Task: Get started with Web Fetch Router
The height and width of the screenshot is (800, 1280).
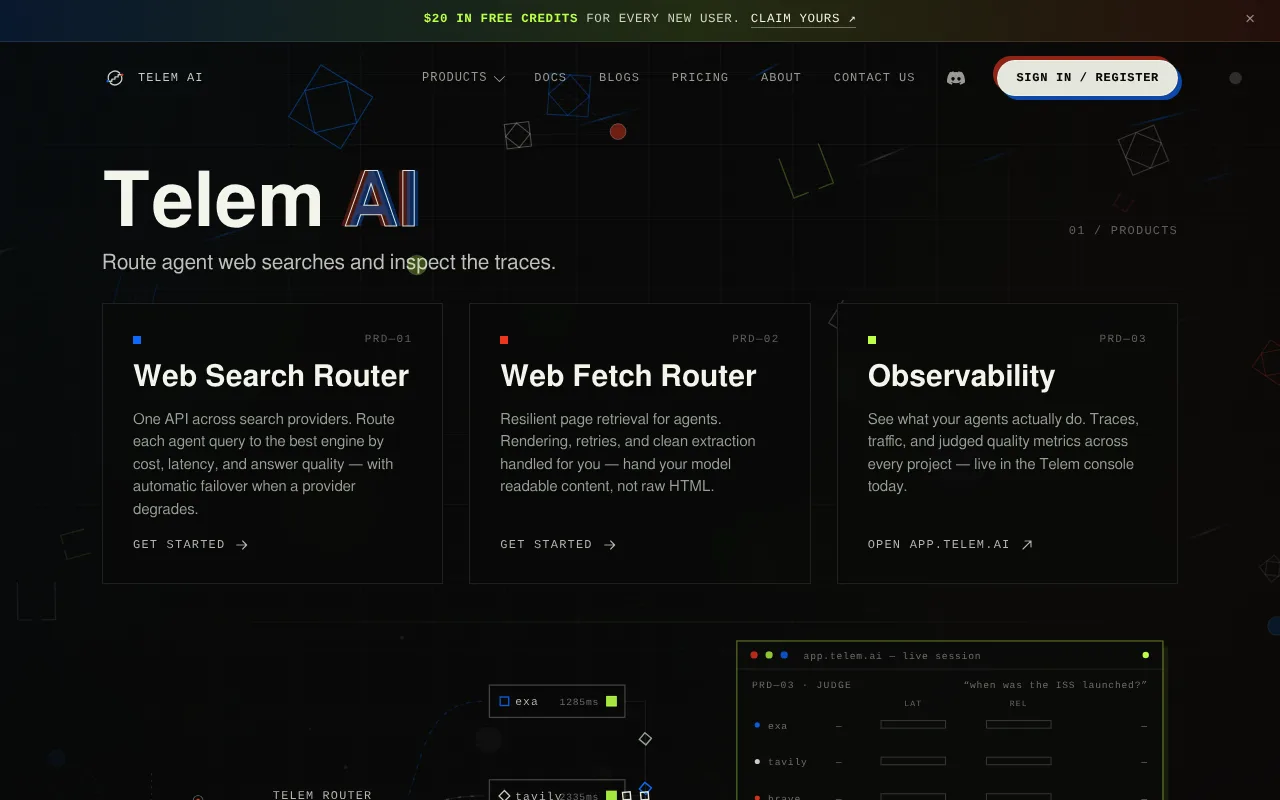Action: click(x=558, y=545)
